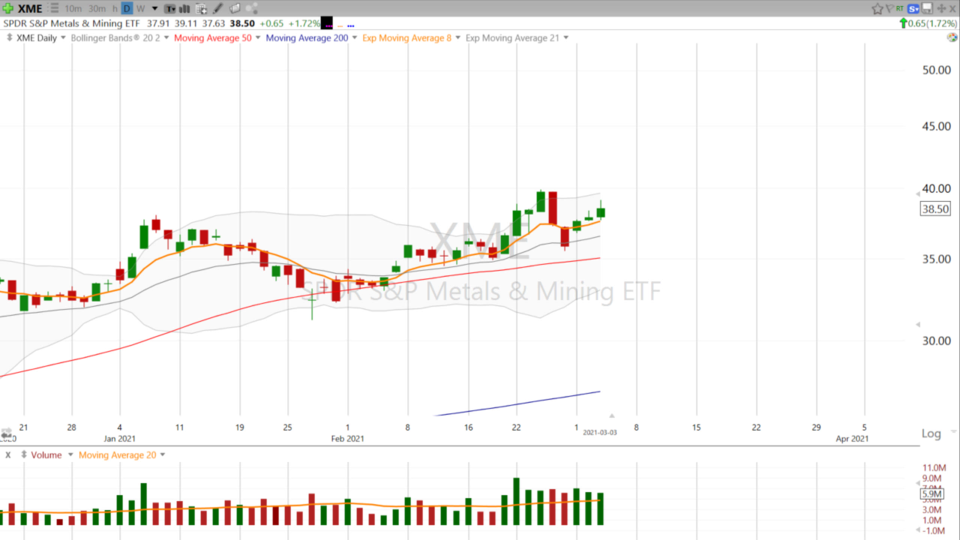The height and width of the screenshot is (540, 960).
Task: Click the 30.00 price axis label
Action: coord(936,341)
